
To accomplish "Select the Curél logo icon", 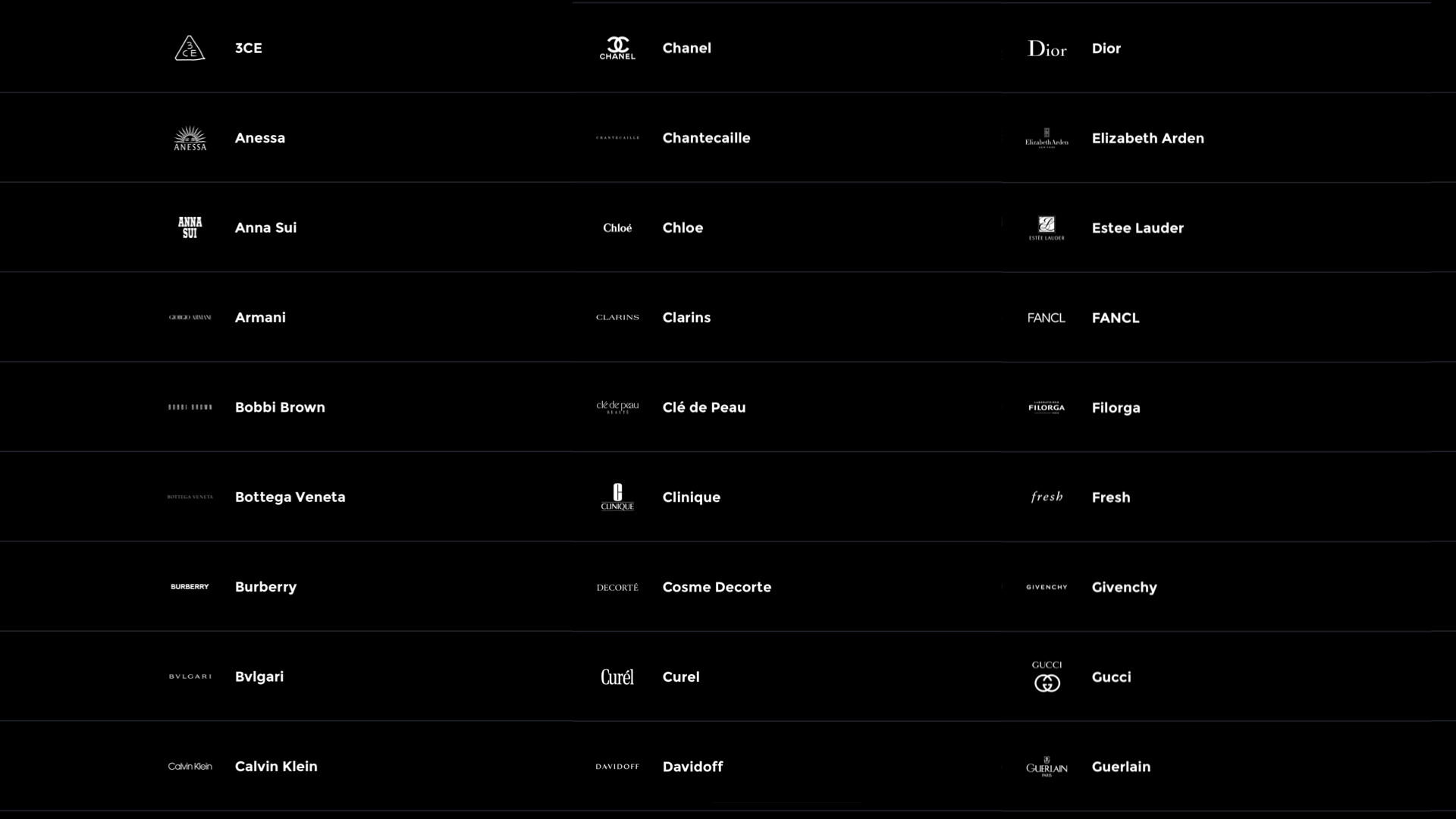I will coord(617,676).
